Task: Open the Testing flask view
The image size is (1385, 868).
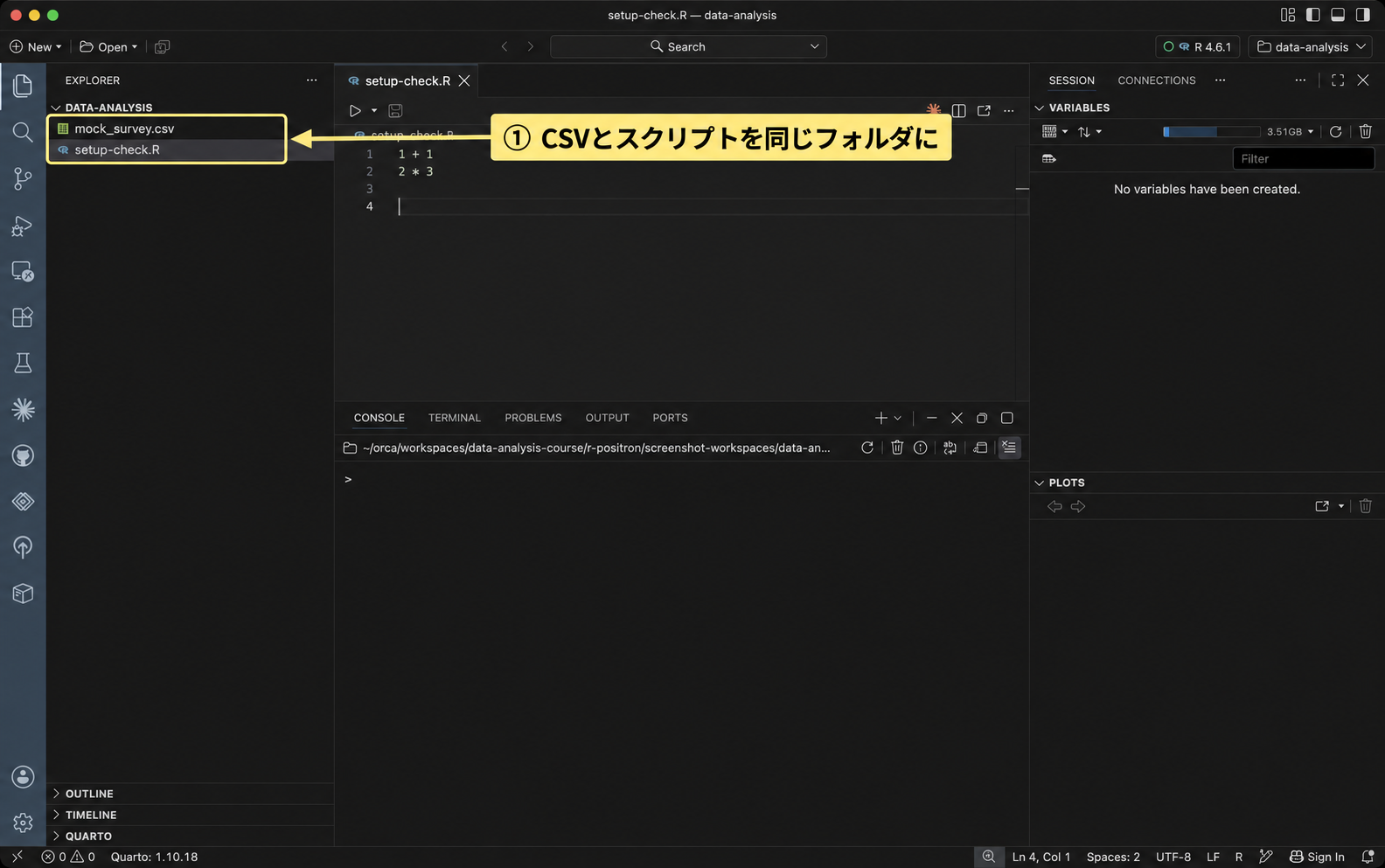Action: click(23, 363)
